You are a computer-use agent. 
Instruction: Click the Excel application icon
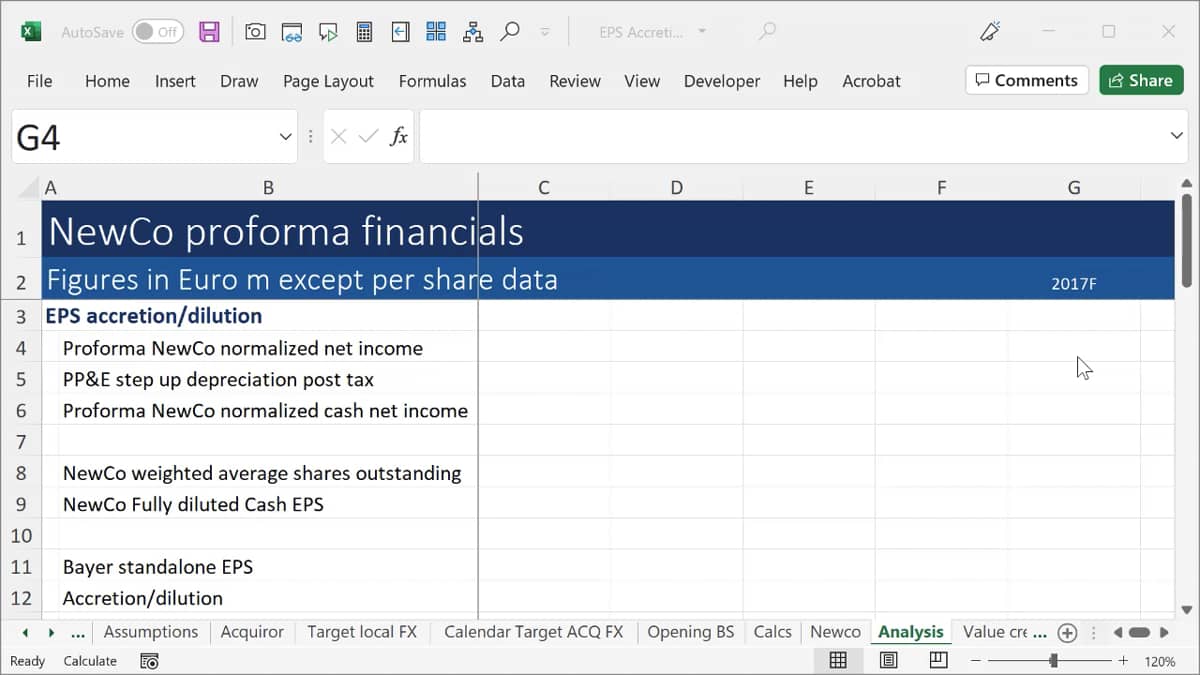coord(31,32)
